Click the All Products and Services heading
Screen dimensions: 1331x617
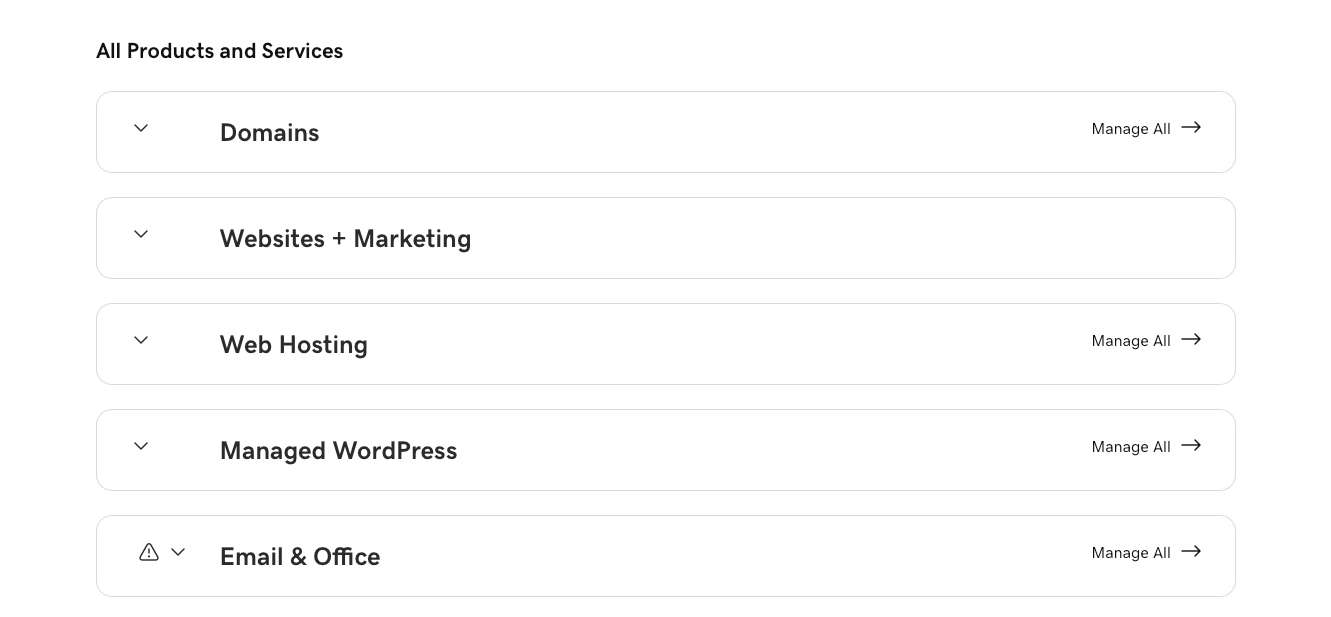click(219, 51)
